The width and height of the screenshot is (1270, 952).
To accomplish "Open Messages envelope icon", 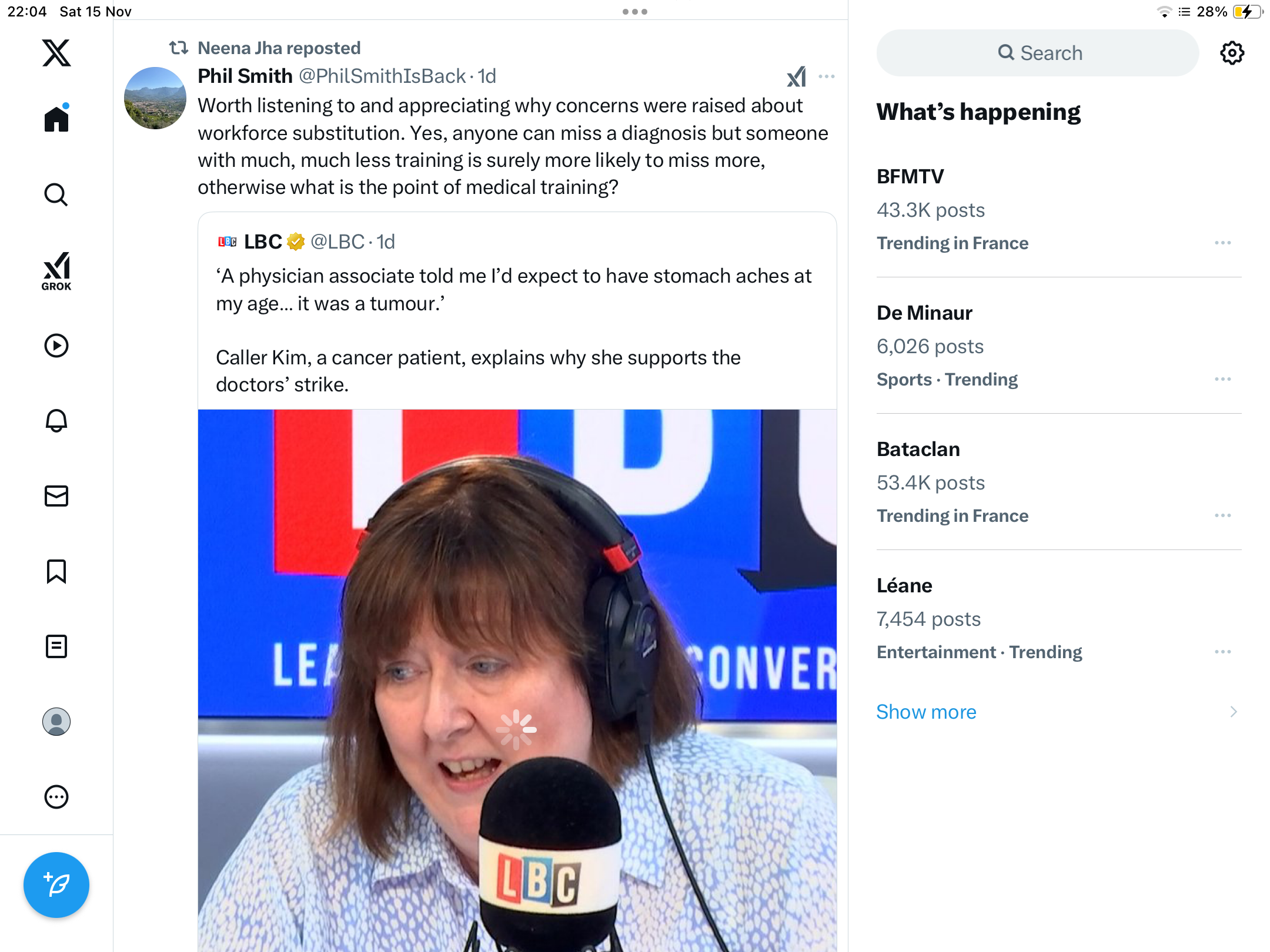I will pos(56,496).
